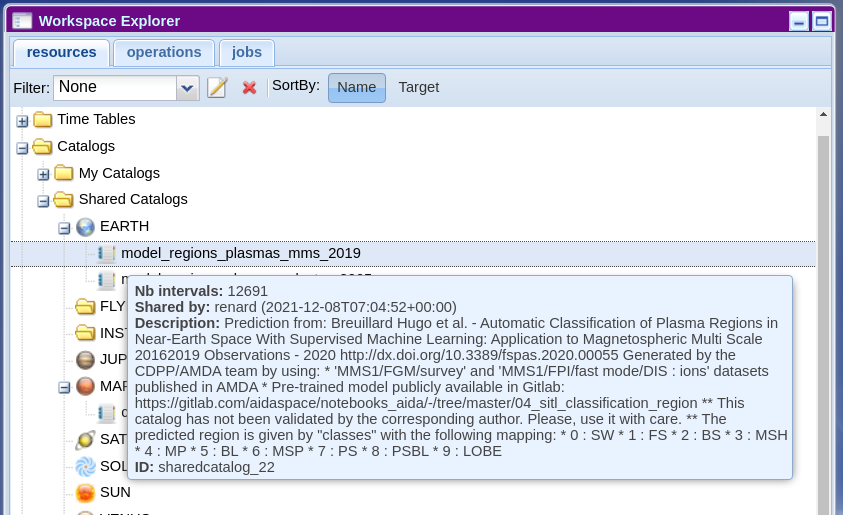Expand the Time Tables node
Image resolution: width=843 pixels, height=515 pixels.
(x=22, y=121)
